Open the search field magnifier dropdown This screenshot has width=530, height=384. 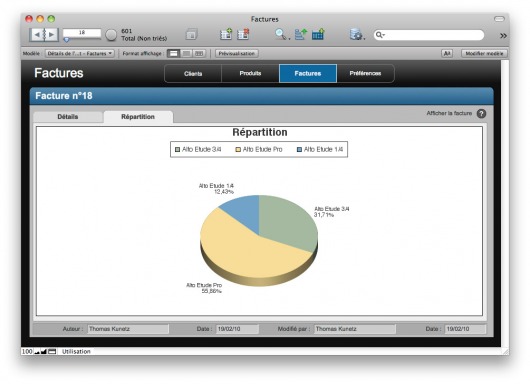tap(380, 35)
